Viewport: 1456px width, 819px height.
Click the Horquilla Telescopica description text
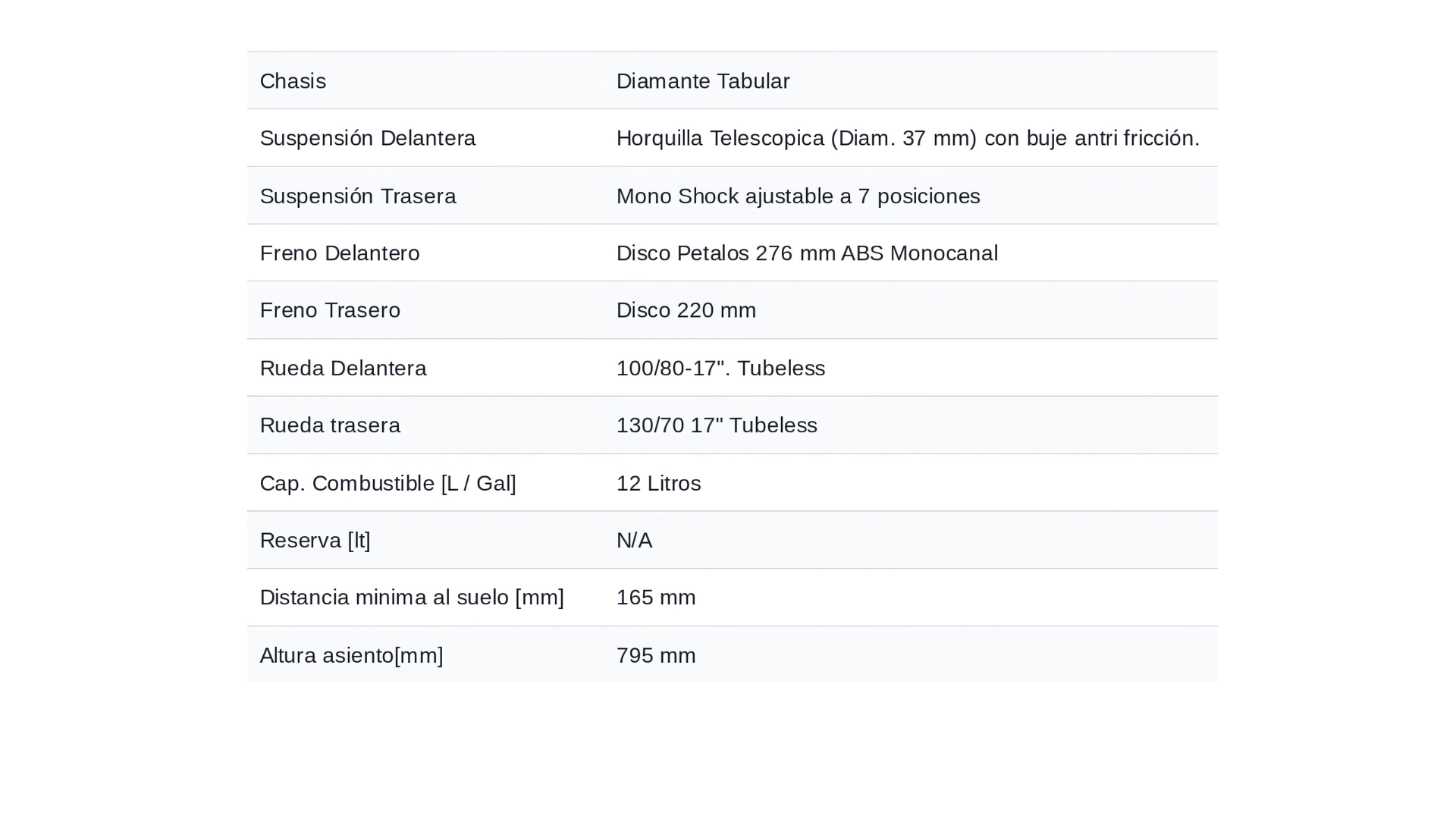907,138
